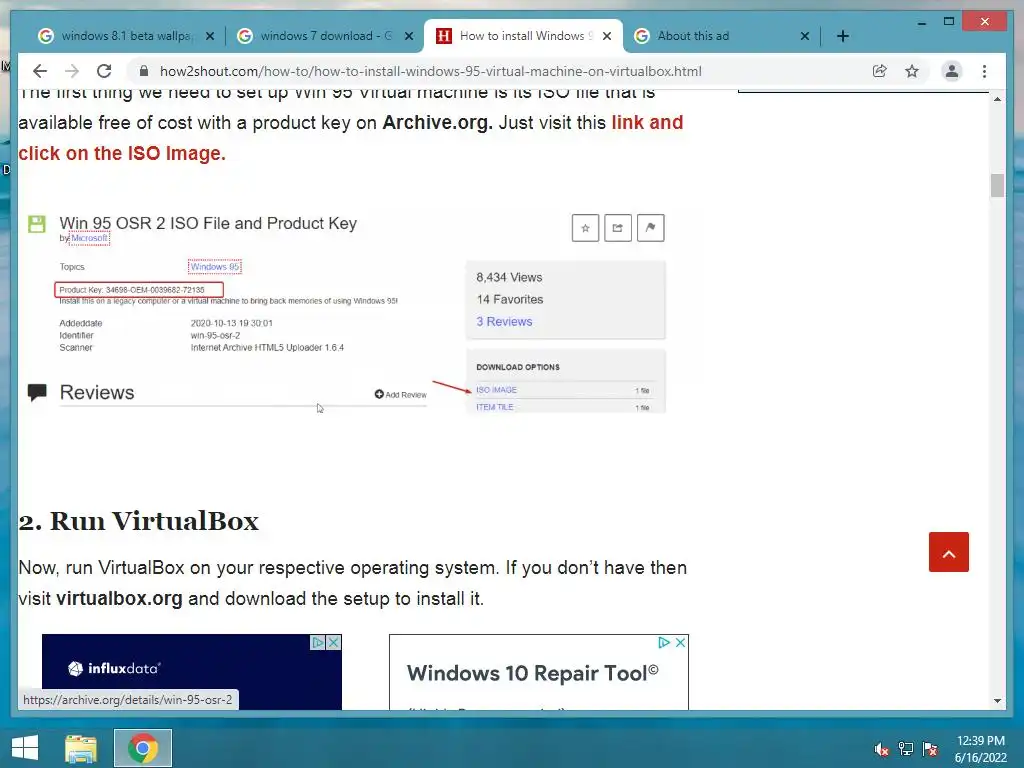This screenshot has width=1024, height=768.
Task: Open a new tab with plus button
Action: [842, 36]
